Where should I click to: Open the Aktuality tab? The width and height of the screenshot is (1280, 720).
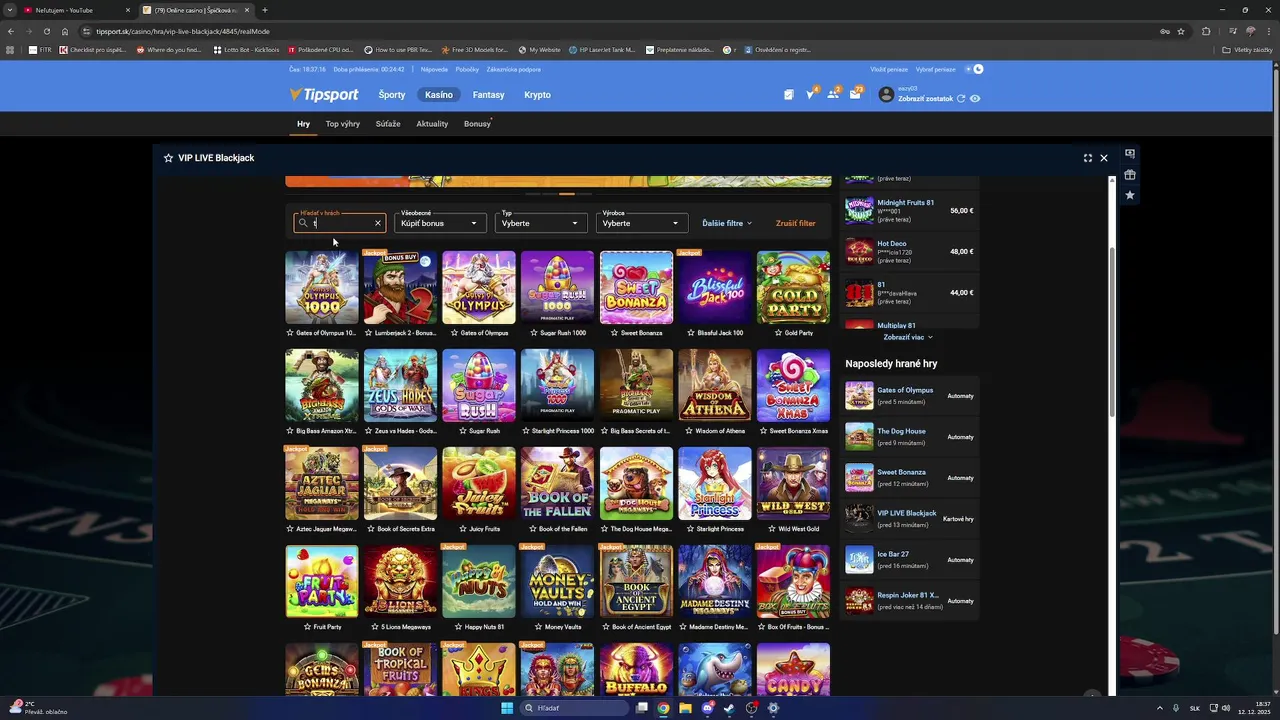click(x=432, y=124)
